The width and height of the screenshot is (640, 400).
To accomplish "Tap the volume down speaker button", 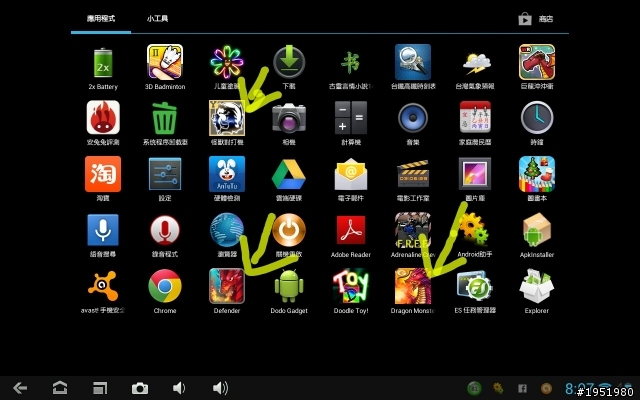I will coord(179,388).
